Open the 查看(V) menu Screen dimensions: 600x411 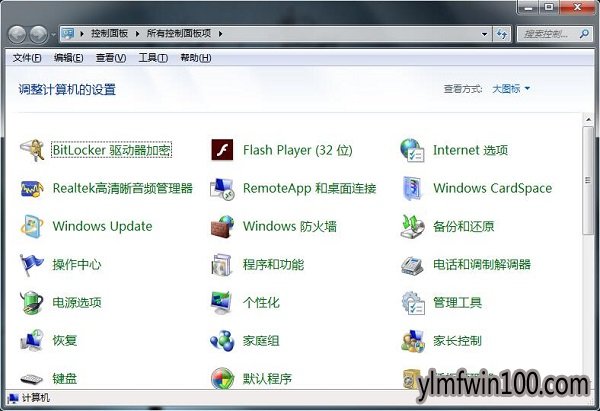pyautogui.click(x=111, y=58)
